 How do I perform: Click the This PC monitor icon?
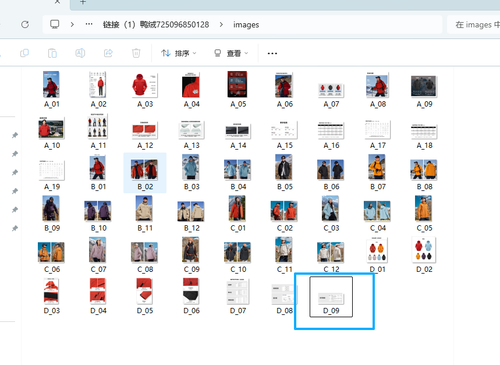[55, 24]
